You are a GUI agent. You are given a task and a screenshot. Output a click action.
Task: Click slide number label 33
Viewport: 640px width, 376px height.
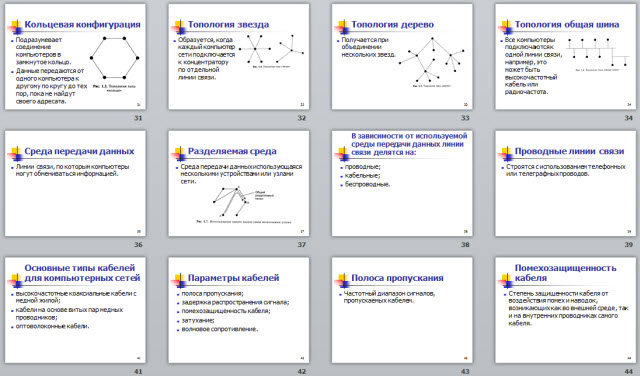pos(465,118)
